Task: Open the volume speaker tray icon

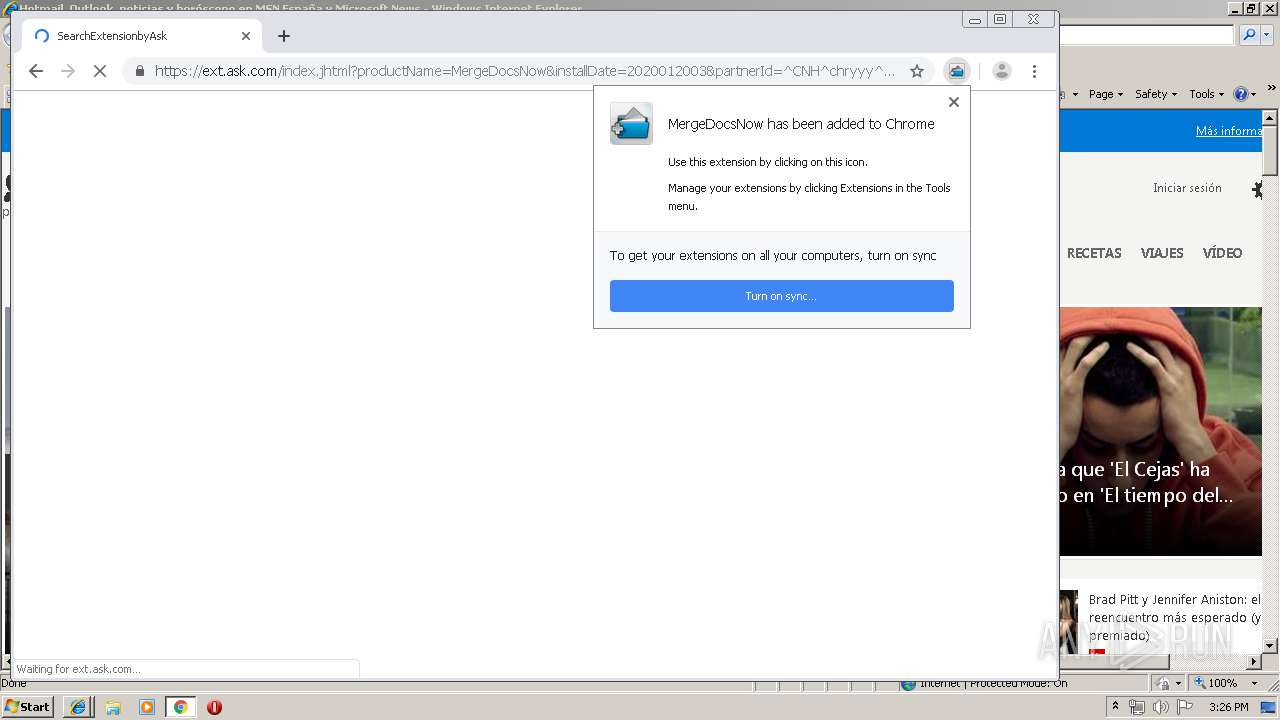Action: (1160, 707)
